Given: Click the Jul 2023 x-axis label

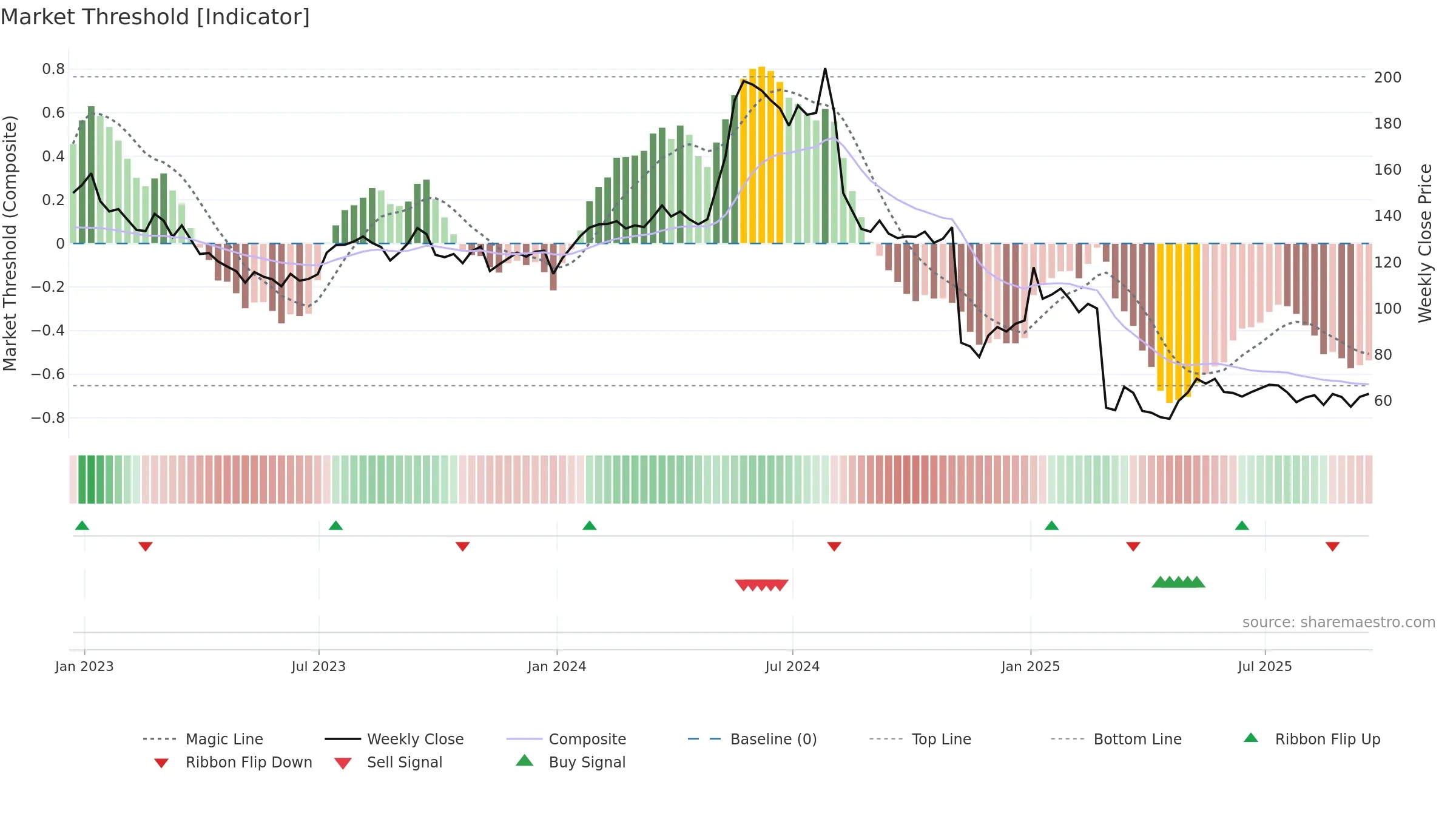Looking at the screenshot, I should (318, 667).
